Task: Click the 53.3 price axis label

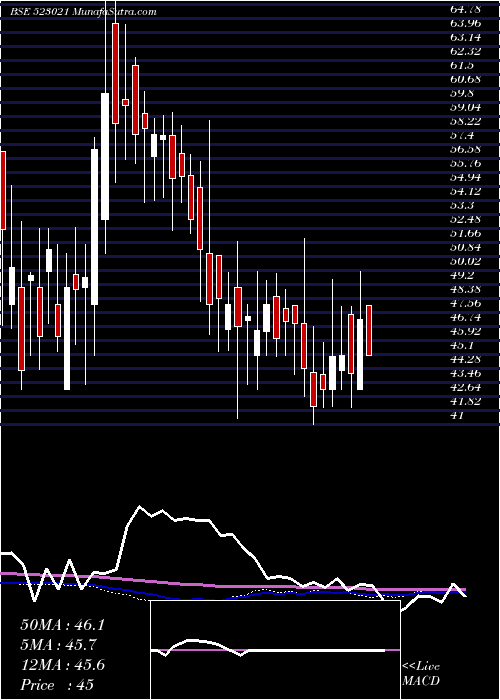Action: click(462, 205)
